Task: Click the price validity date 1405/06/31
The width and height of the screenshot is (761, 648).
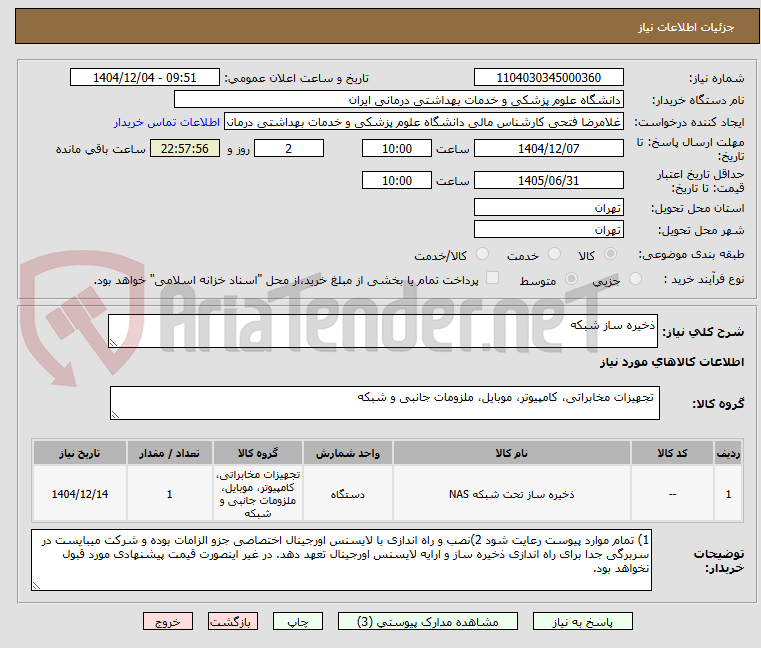Action: point(548,181)
